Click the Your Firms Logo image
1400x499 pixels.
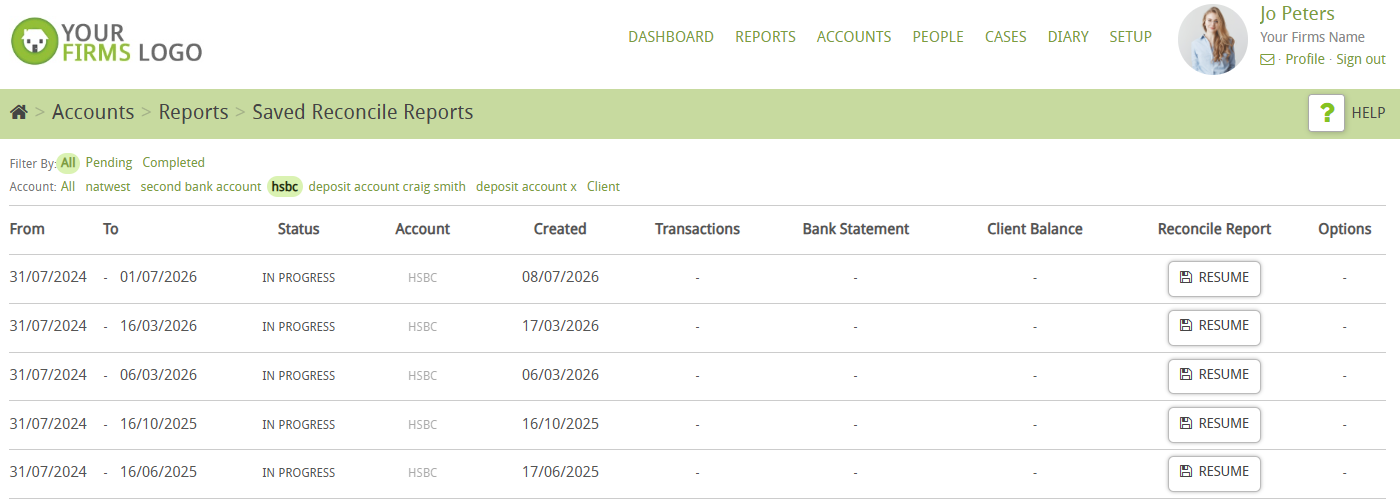(x=106, y=42)
